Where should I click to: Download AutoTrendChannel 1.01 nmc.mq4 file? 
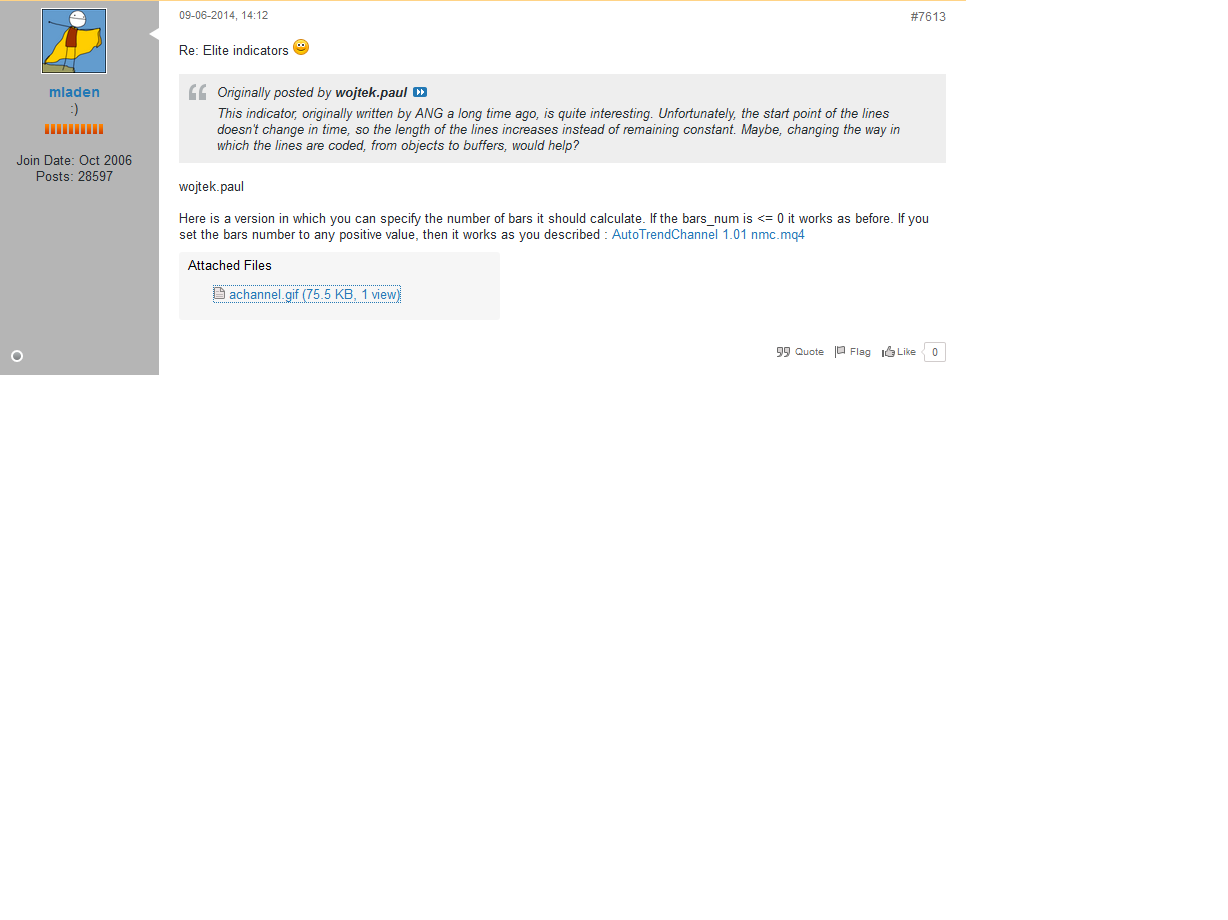click(708, 235)
